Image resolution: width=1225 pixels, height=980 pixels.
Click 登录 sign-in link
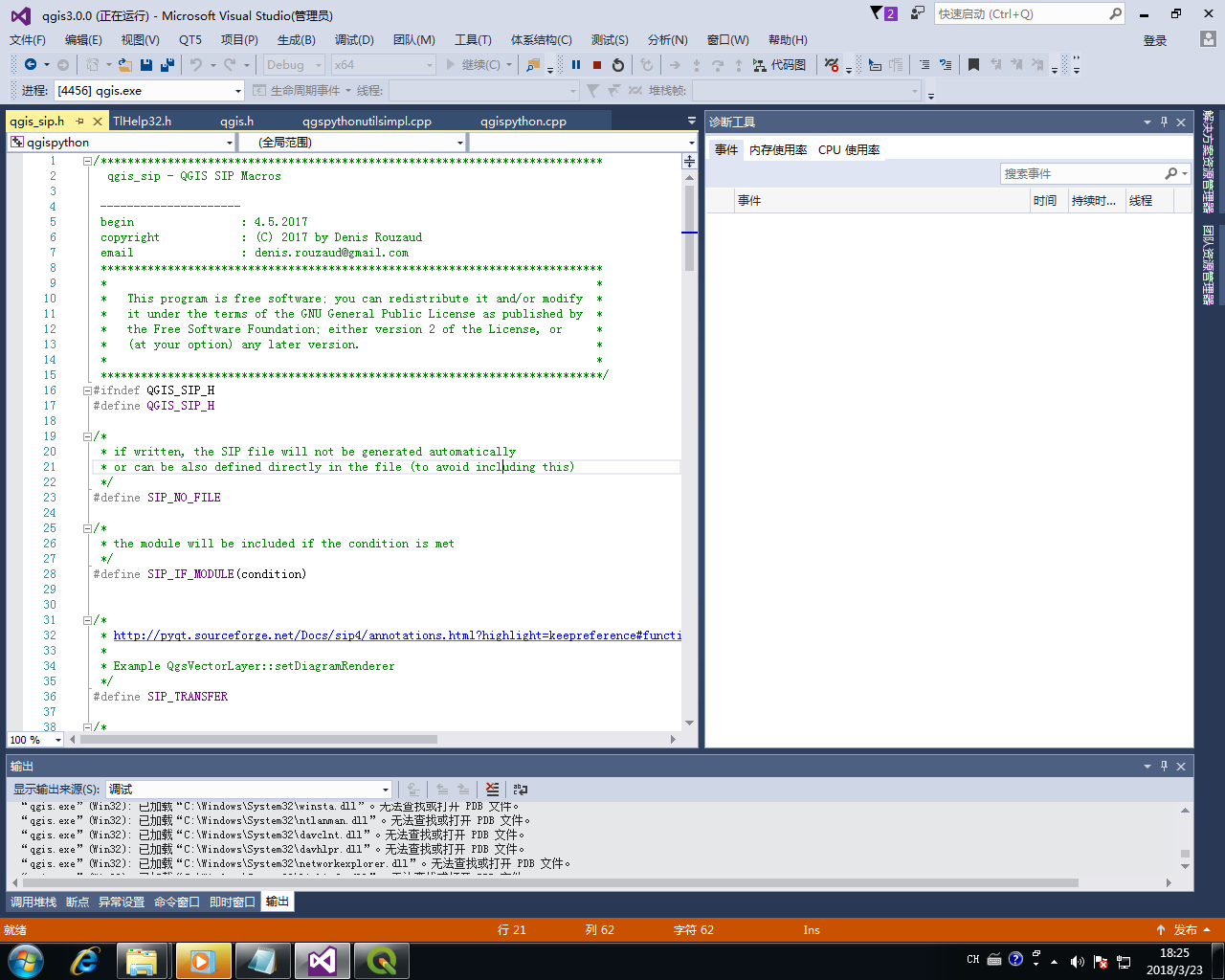pos(1155,40)
